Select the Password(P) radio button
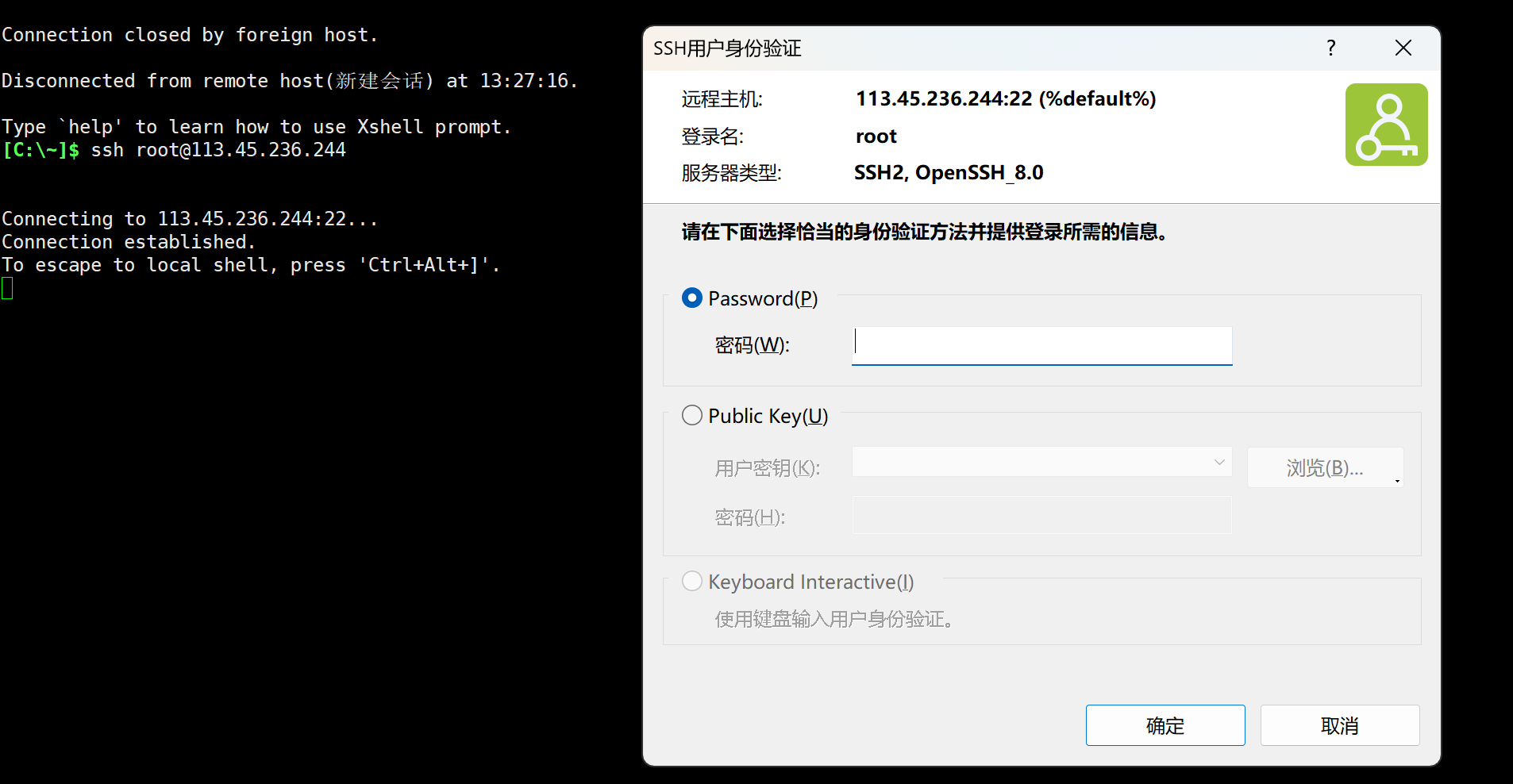Image resolution: width=1513 pixels, height=784 pixels. pyautogui.click(x=692, y=298)
